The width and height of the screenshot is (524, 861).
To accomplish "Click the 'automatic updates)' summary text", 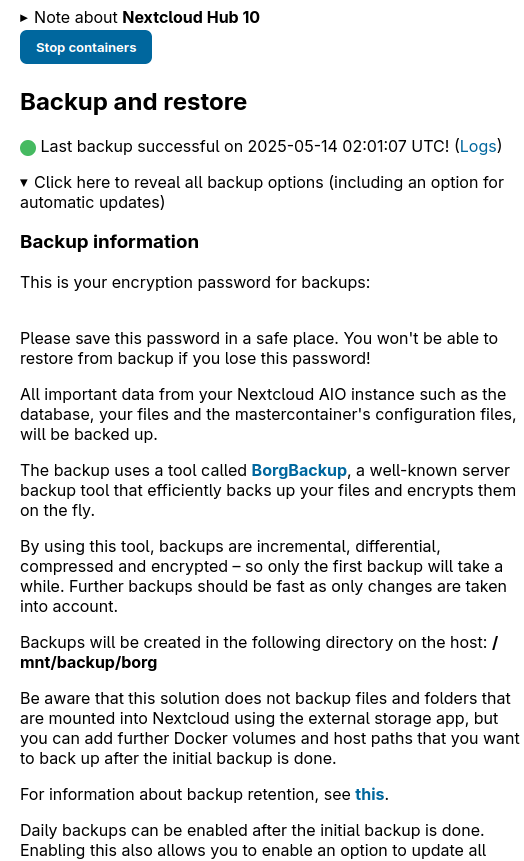I will pyautogui.click(x=92, y=203).
